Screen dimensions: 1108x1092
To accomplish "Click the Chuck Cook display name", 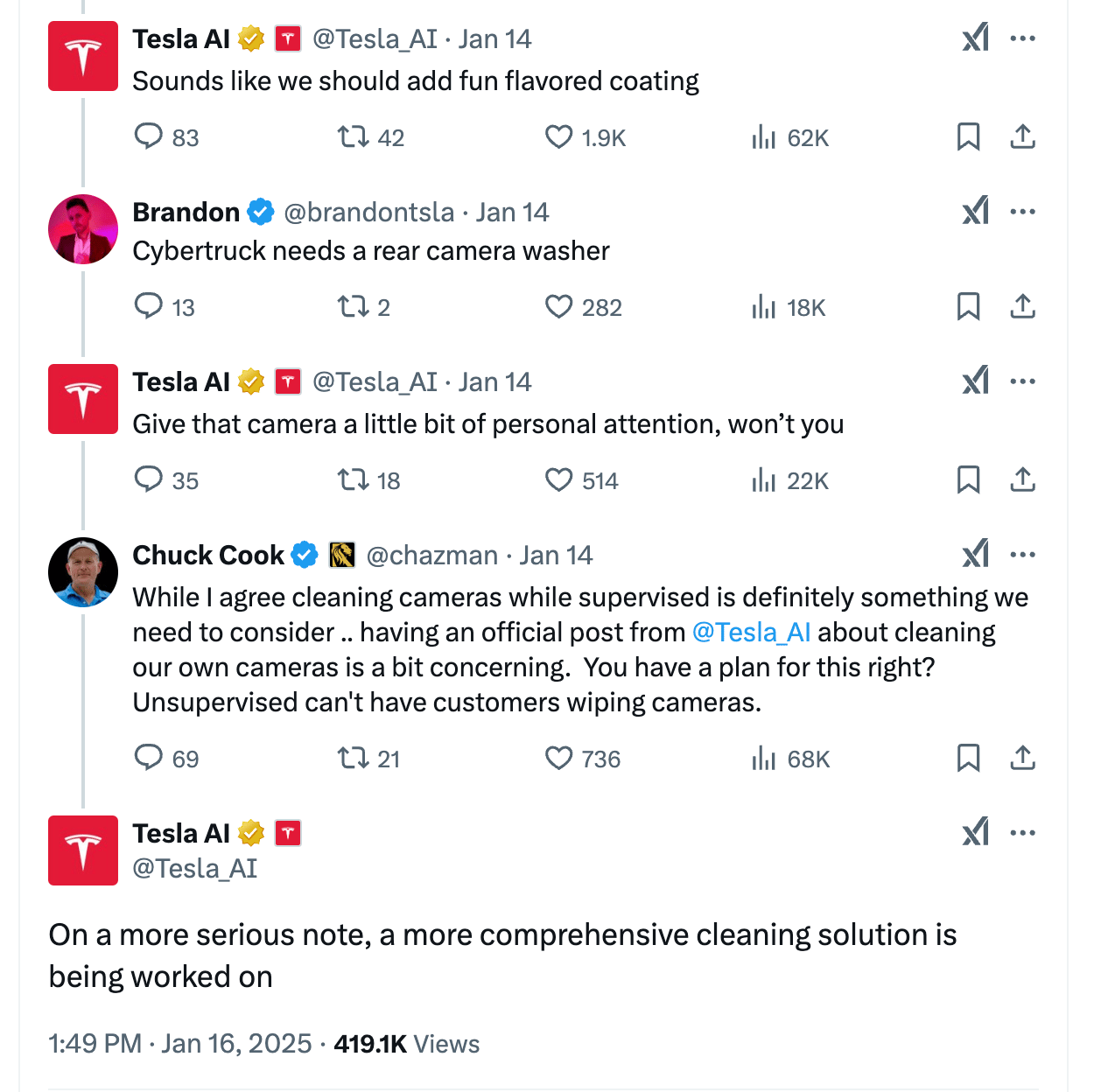I will click(208, 556).
